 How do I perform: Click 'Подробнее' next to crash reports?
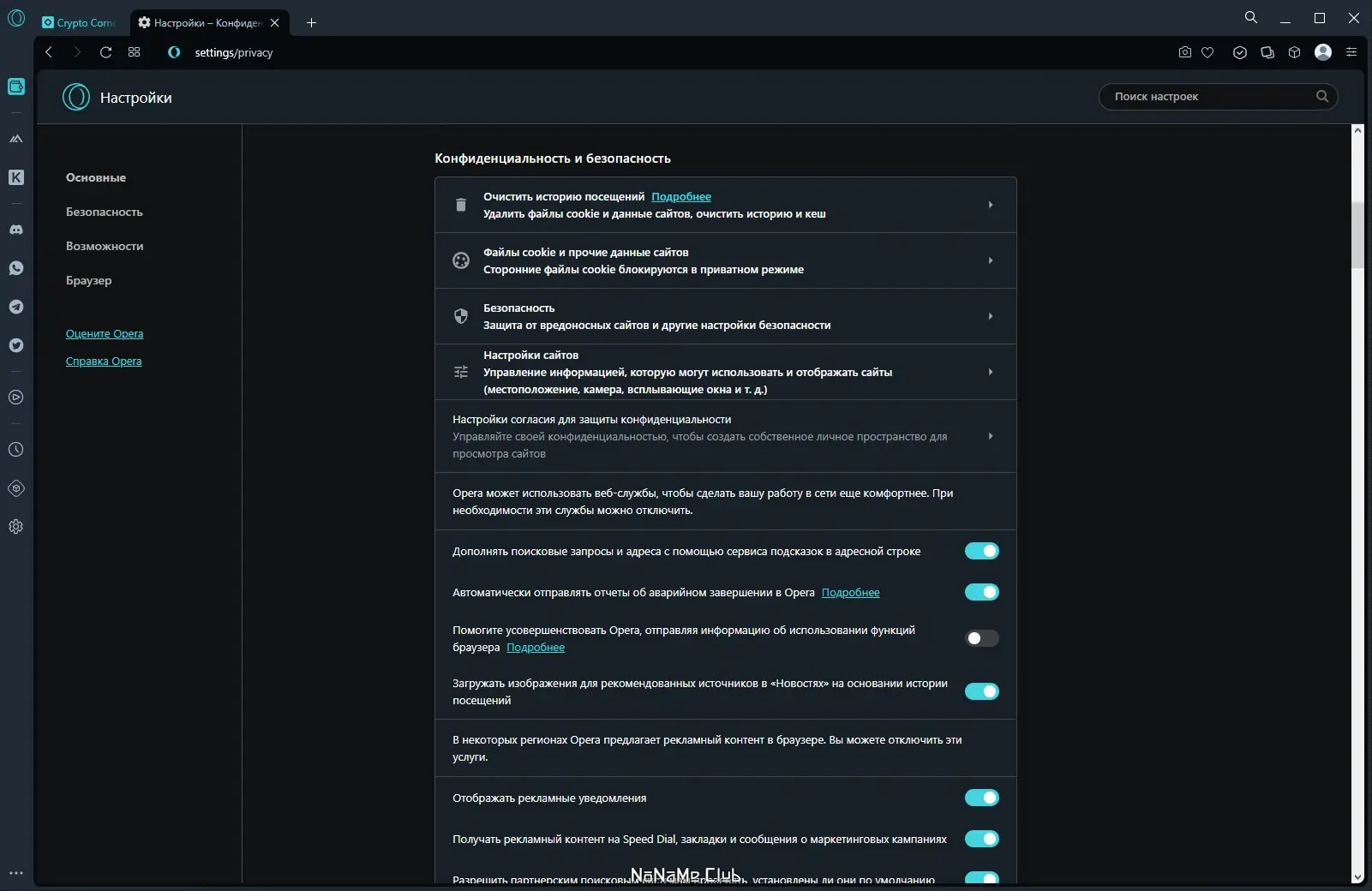851,592
